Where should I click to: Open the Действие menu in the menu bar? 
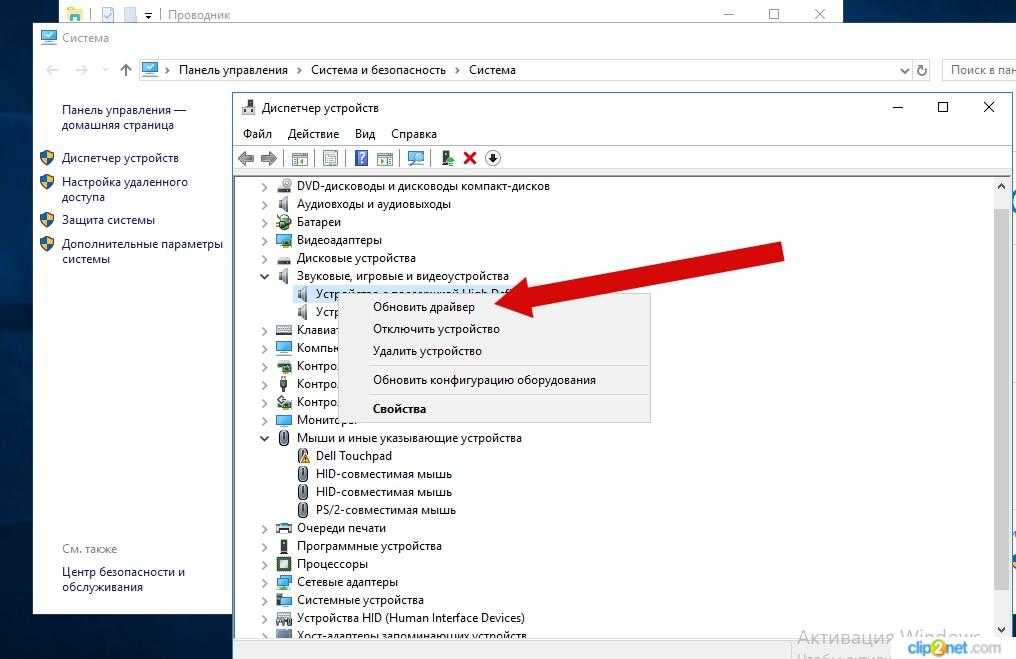(x=313, y=134)
